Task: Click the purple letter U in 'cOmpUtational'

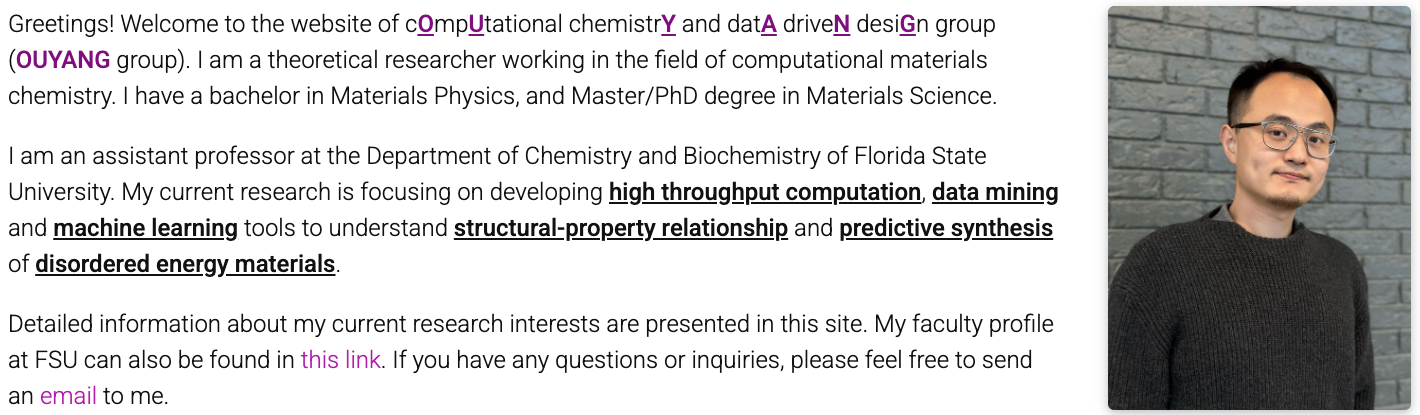Action: coord(476,24)
